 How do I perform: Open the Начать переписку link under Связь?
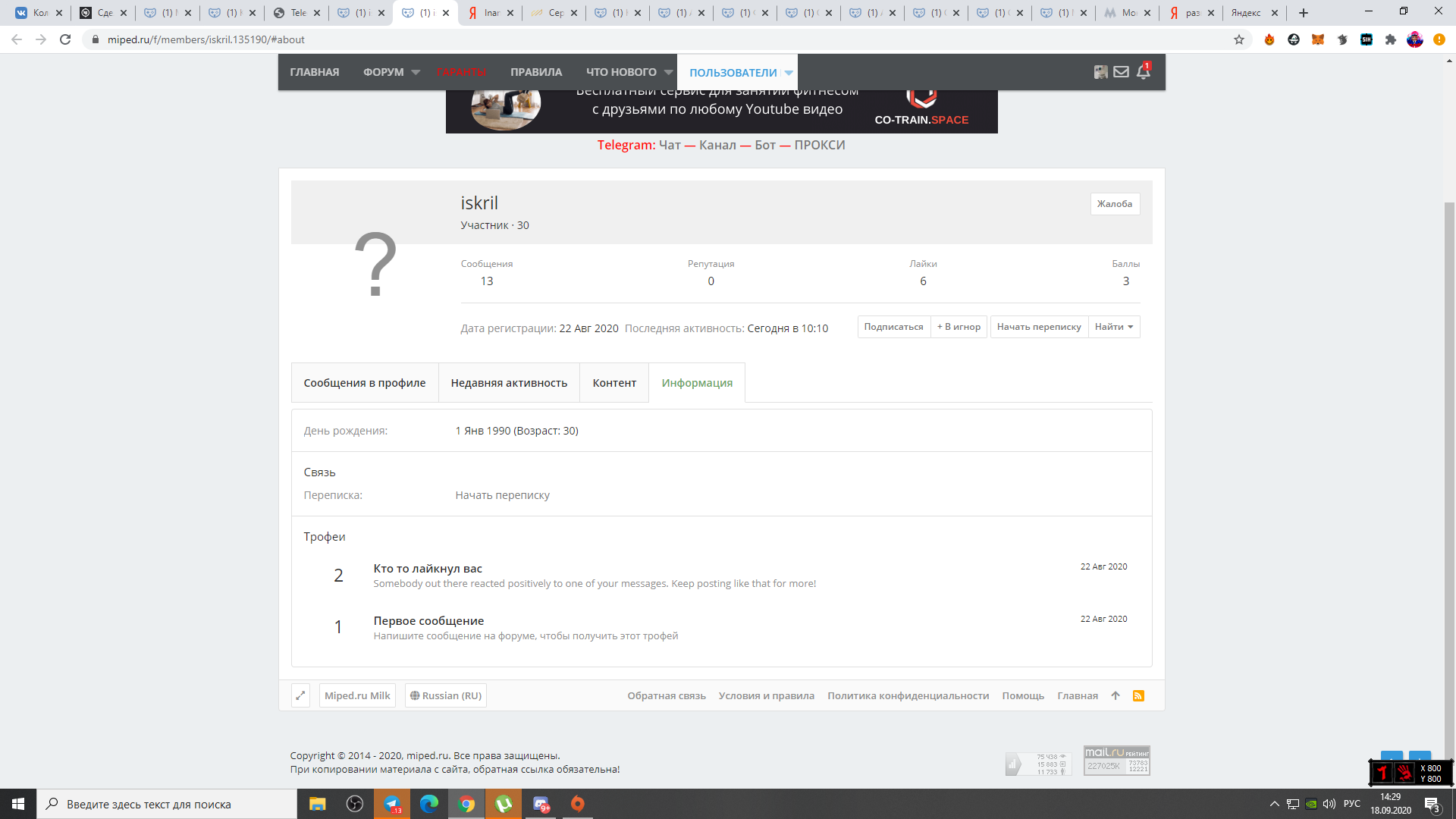click(502, 495)
